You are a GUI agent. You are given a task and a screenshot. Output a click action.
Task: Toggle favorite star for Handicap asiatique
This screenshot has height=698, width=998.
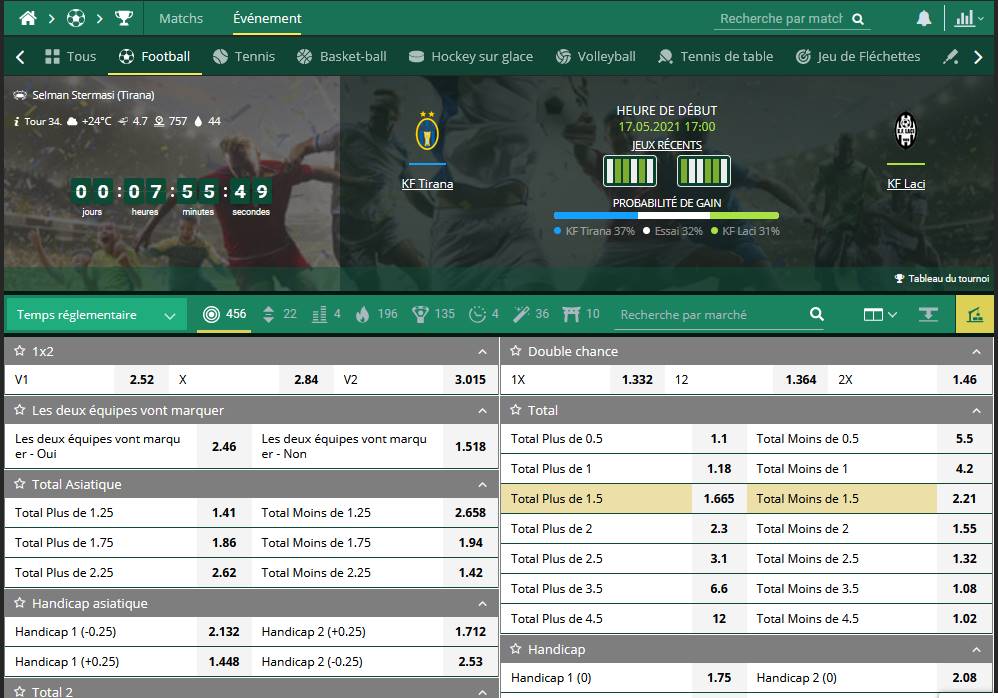click(19, 603)
